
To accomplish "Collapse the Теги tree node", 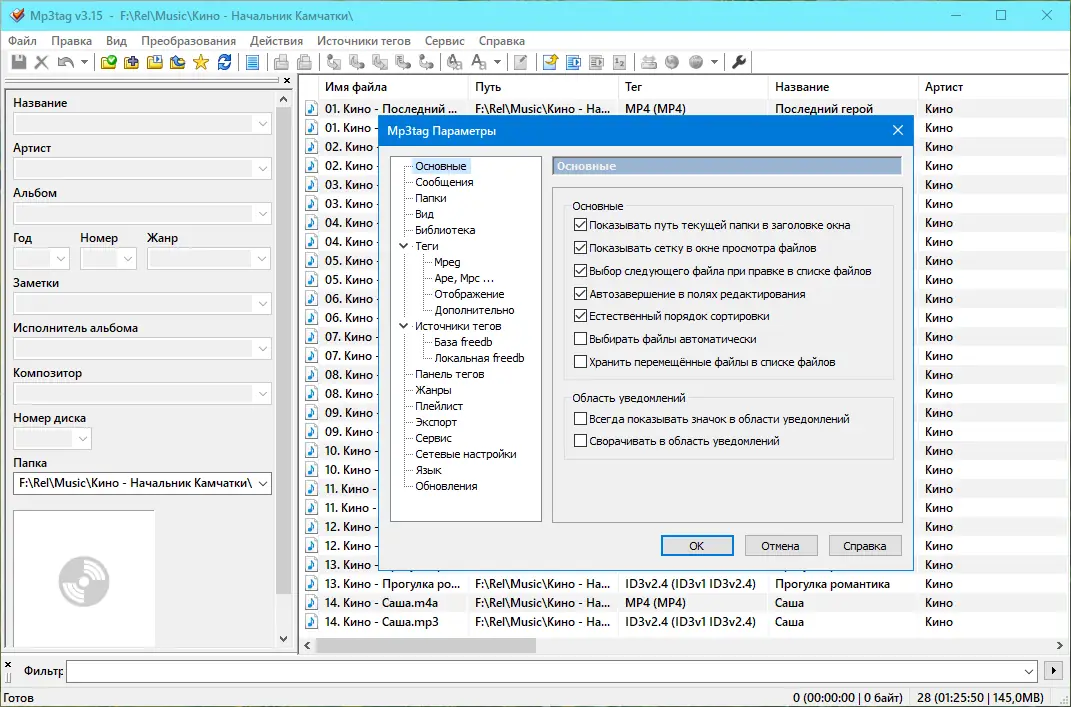I will tap(404, 246).
